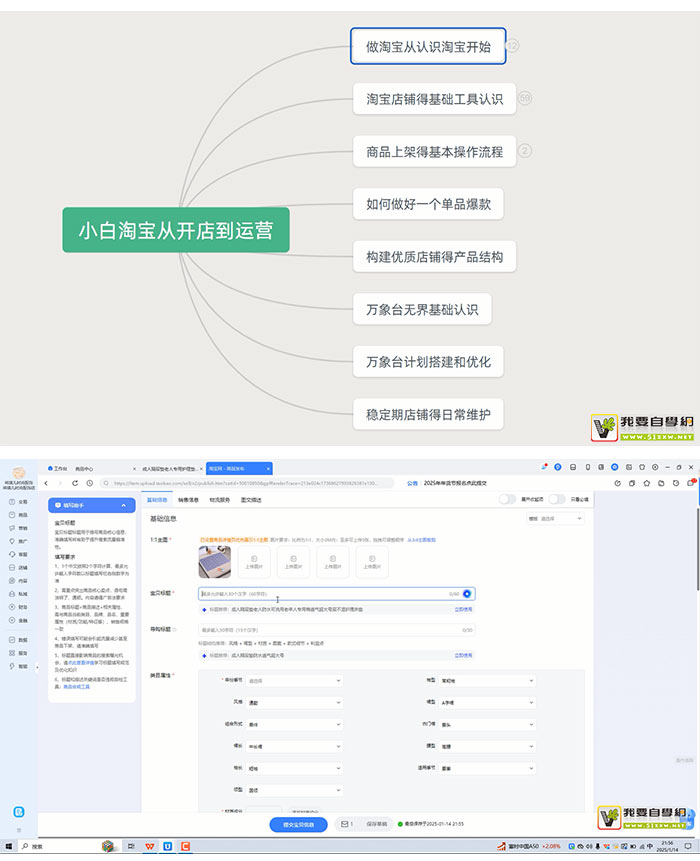The image size is (700, 861).
Task: Open the 风格 dropdown
Action: coord(294,702)
